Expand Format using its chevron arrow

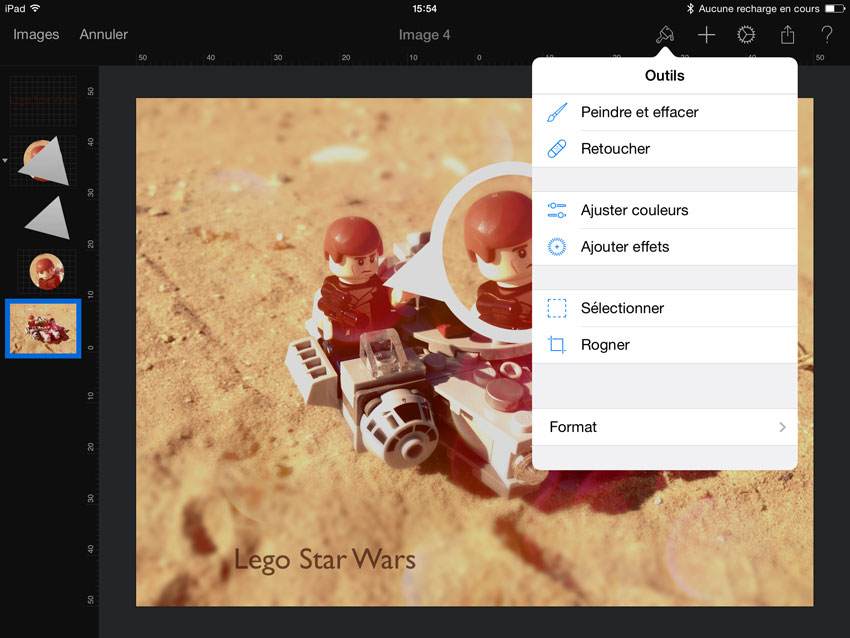pos(782,427)
